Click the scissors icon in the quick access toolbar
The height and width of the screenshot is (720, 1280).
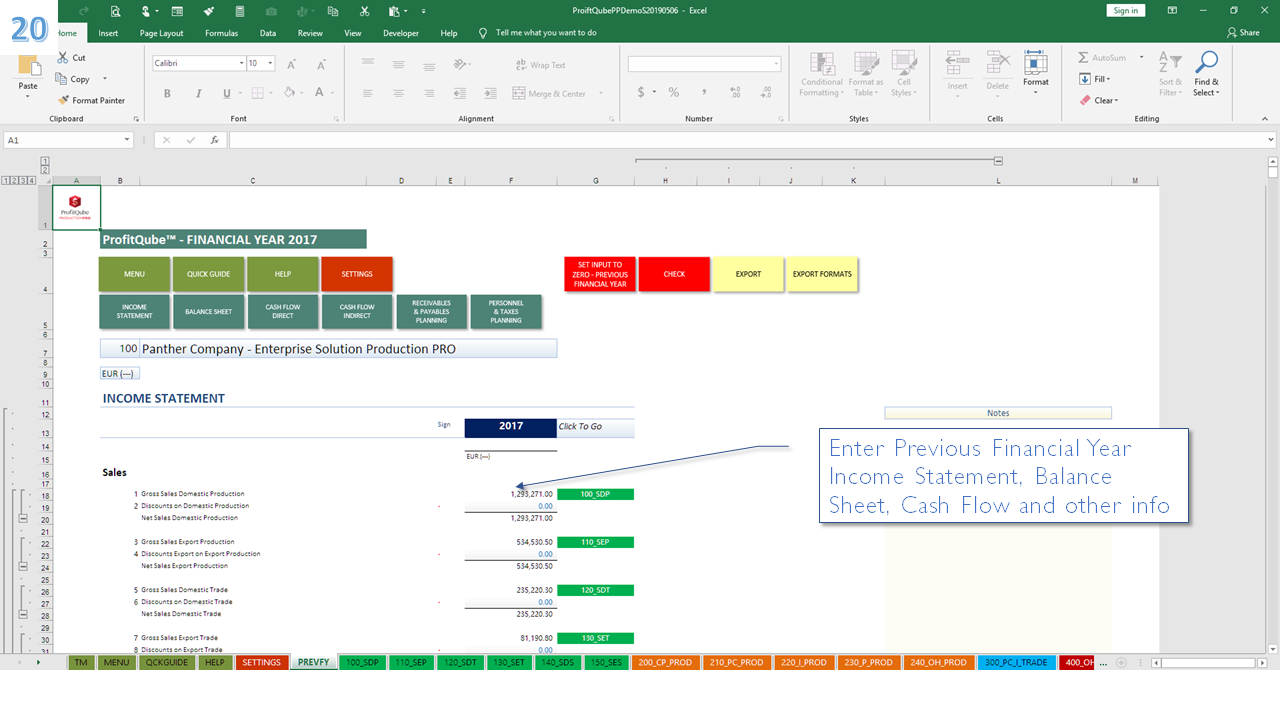point(364,11)
